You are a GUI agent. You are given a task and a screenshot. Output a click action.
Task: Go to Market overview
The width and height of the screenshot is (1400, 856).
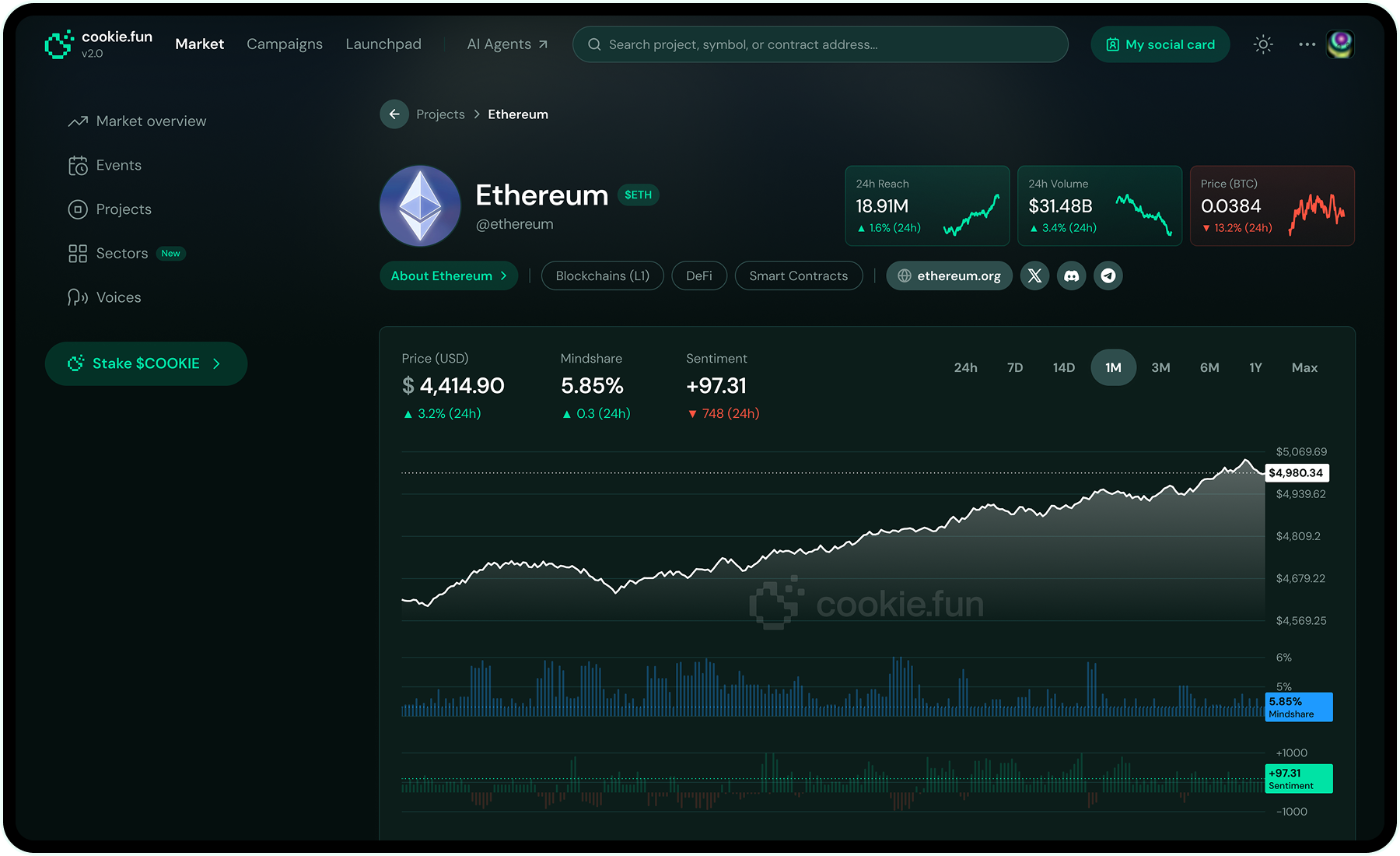click(x=137, y=121)
